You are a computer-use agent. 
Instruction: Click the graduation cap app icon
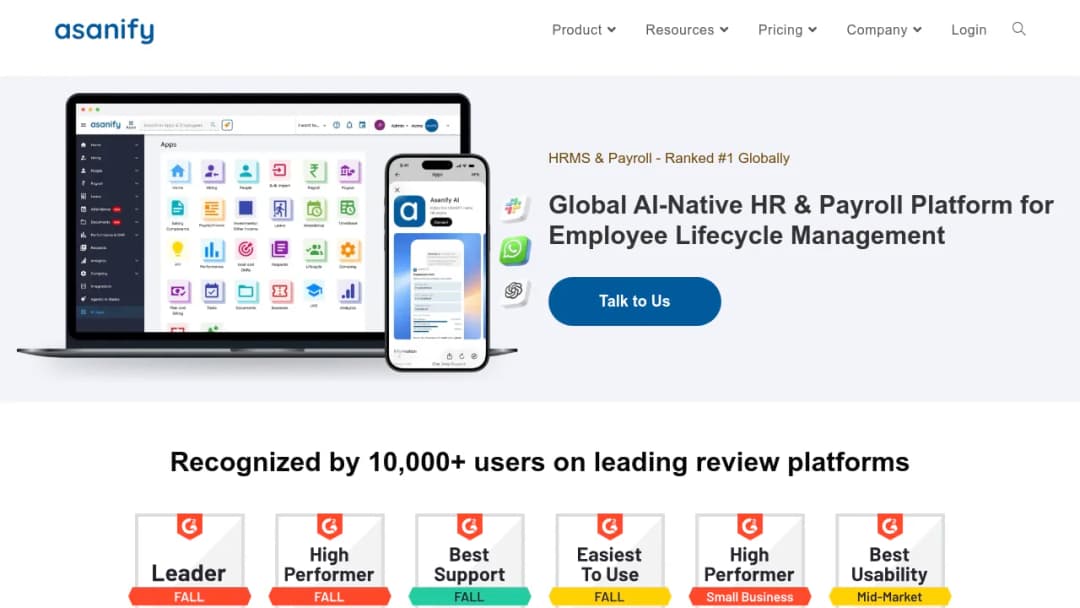(314, 291)
